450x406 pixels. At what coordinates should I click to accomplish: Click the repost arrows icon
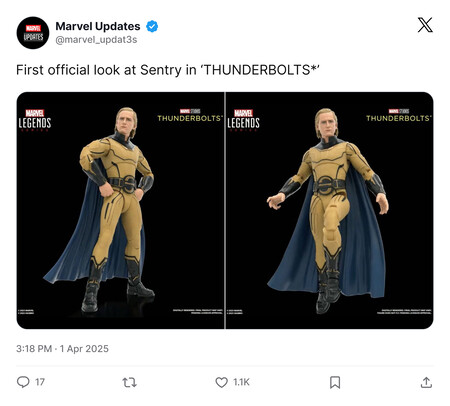pos(129,382)
